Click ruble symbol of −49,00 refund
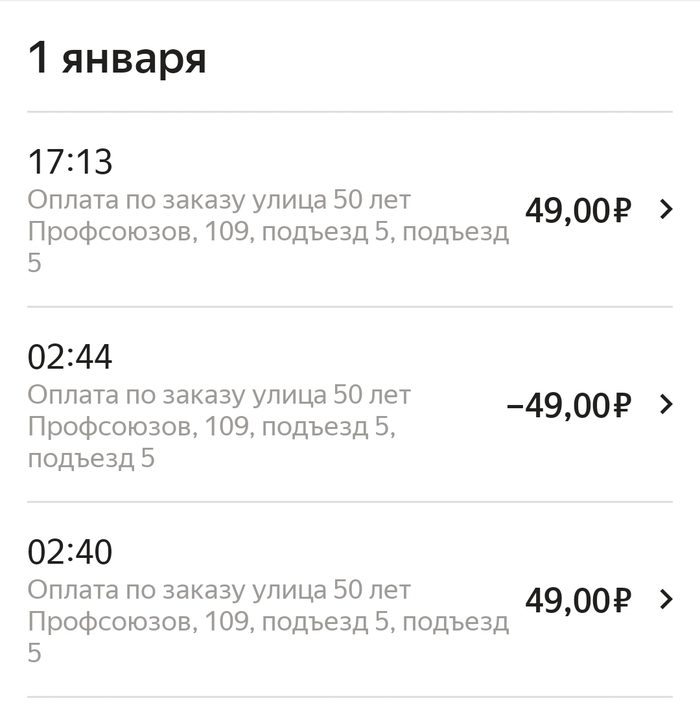 point(622,406)
